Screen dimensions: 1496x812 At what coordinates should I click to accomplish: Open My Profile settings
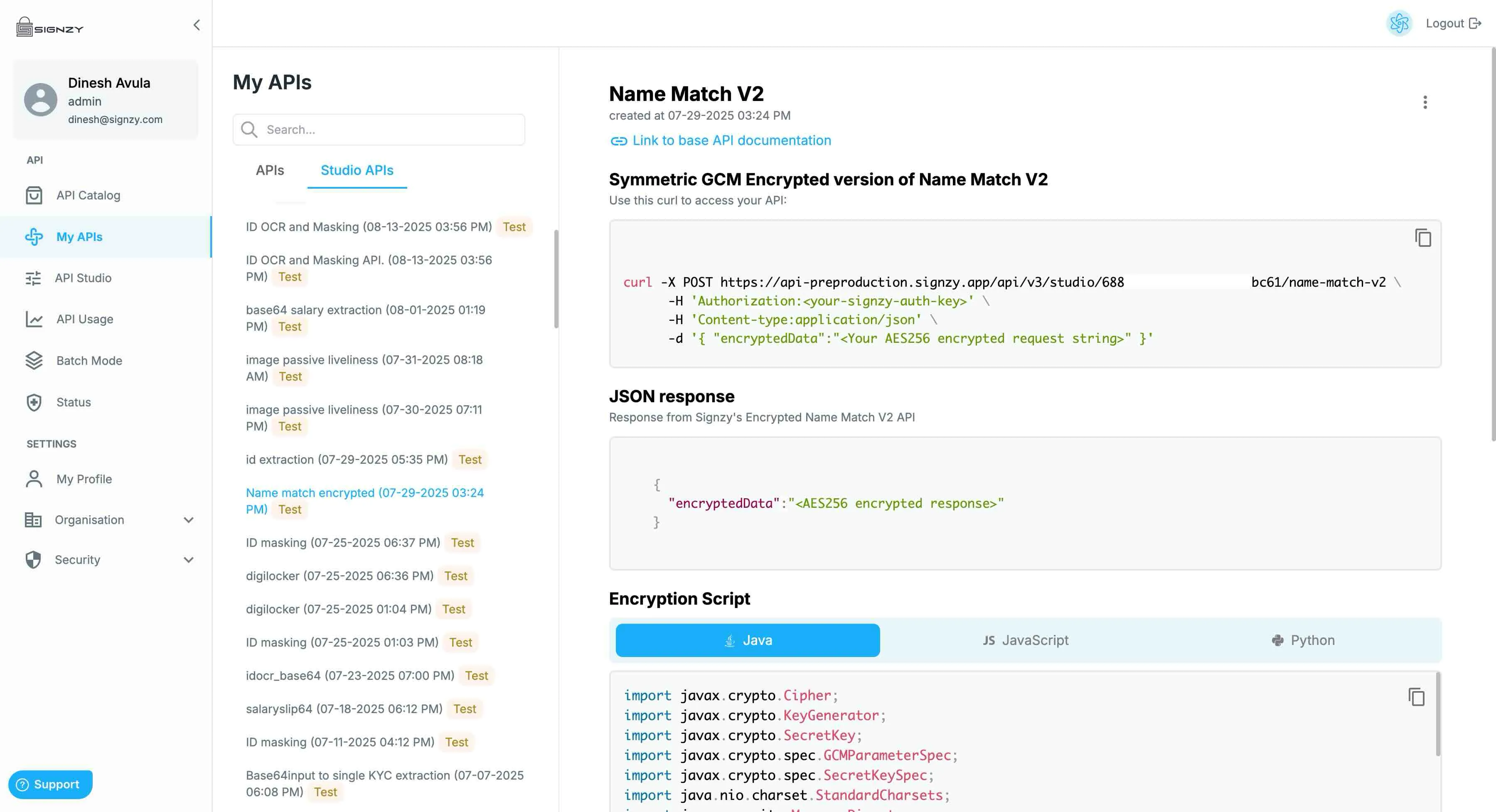click(84, 479)
